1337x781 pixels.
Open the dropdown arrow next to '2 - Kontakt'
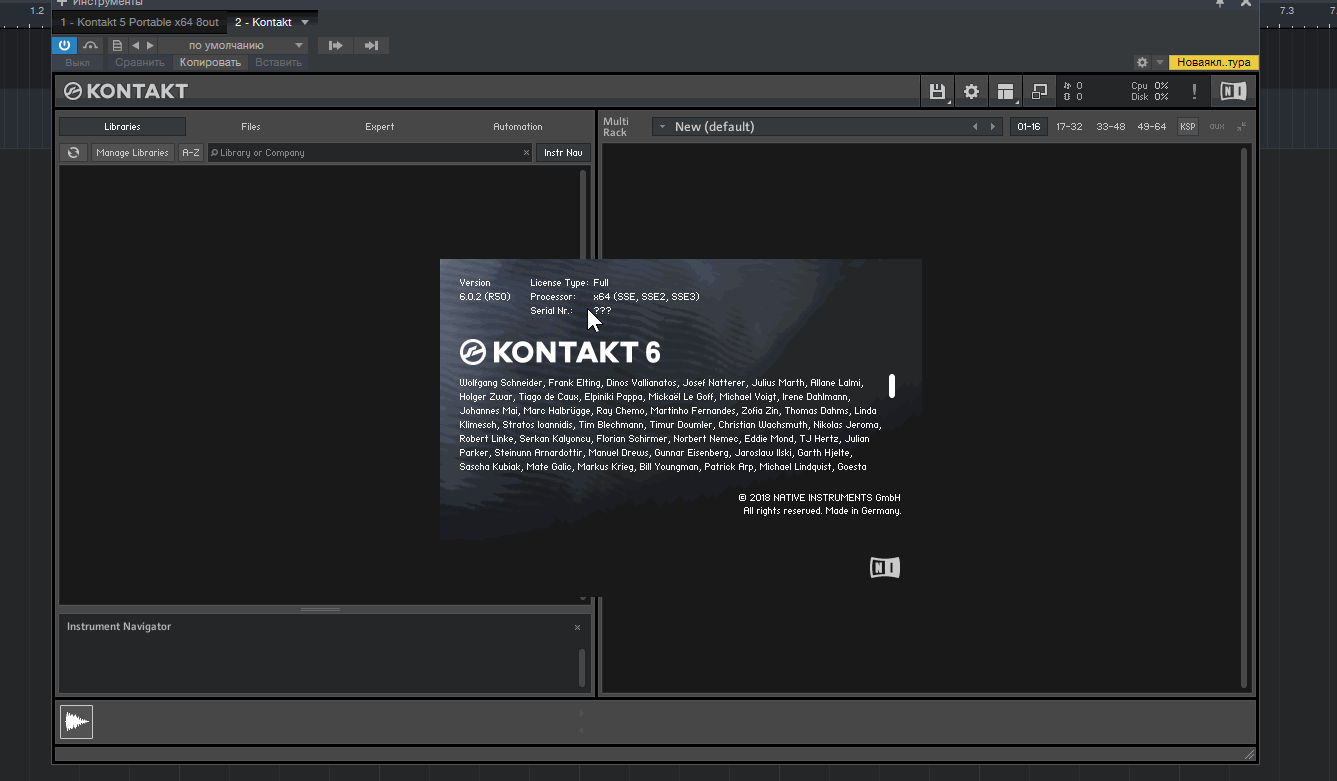[x=305, y=22]
